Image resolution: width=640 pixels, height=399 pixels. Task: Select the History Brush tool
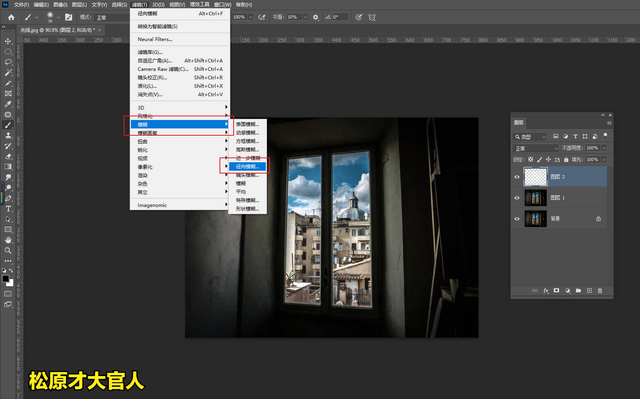[x=8, y=146]
